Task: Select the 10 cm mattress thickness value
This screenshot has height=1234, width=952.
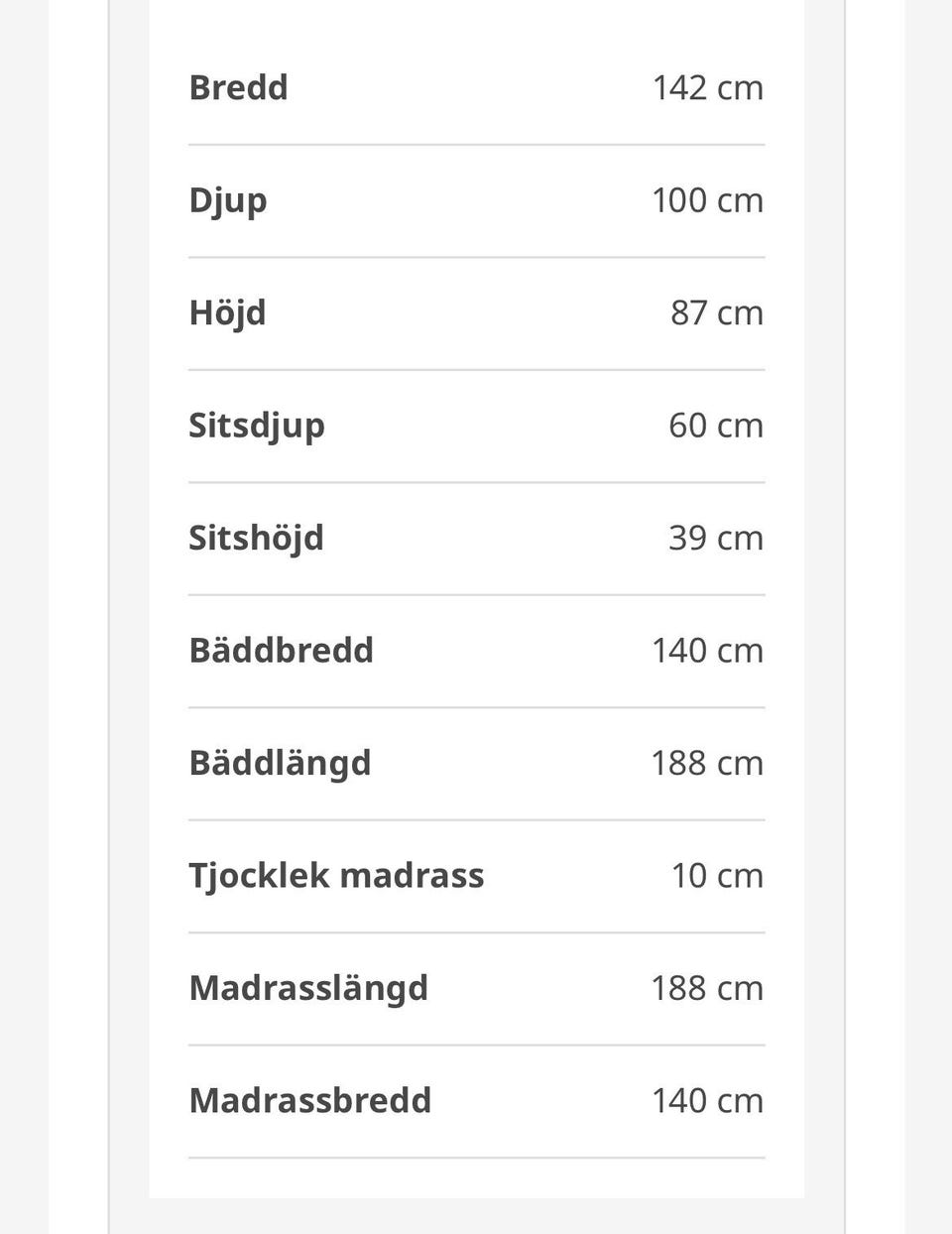Action: click(718, 875)
